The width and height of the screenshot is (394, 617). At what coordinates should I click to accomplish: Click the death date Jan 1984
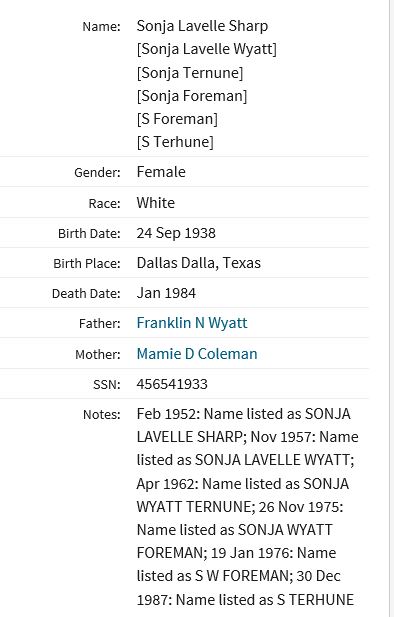[x=166, y=293]
